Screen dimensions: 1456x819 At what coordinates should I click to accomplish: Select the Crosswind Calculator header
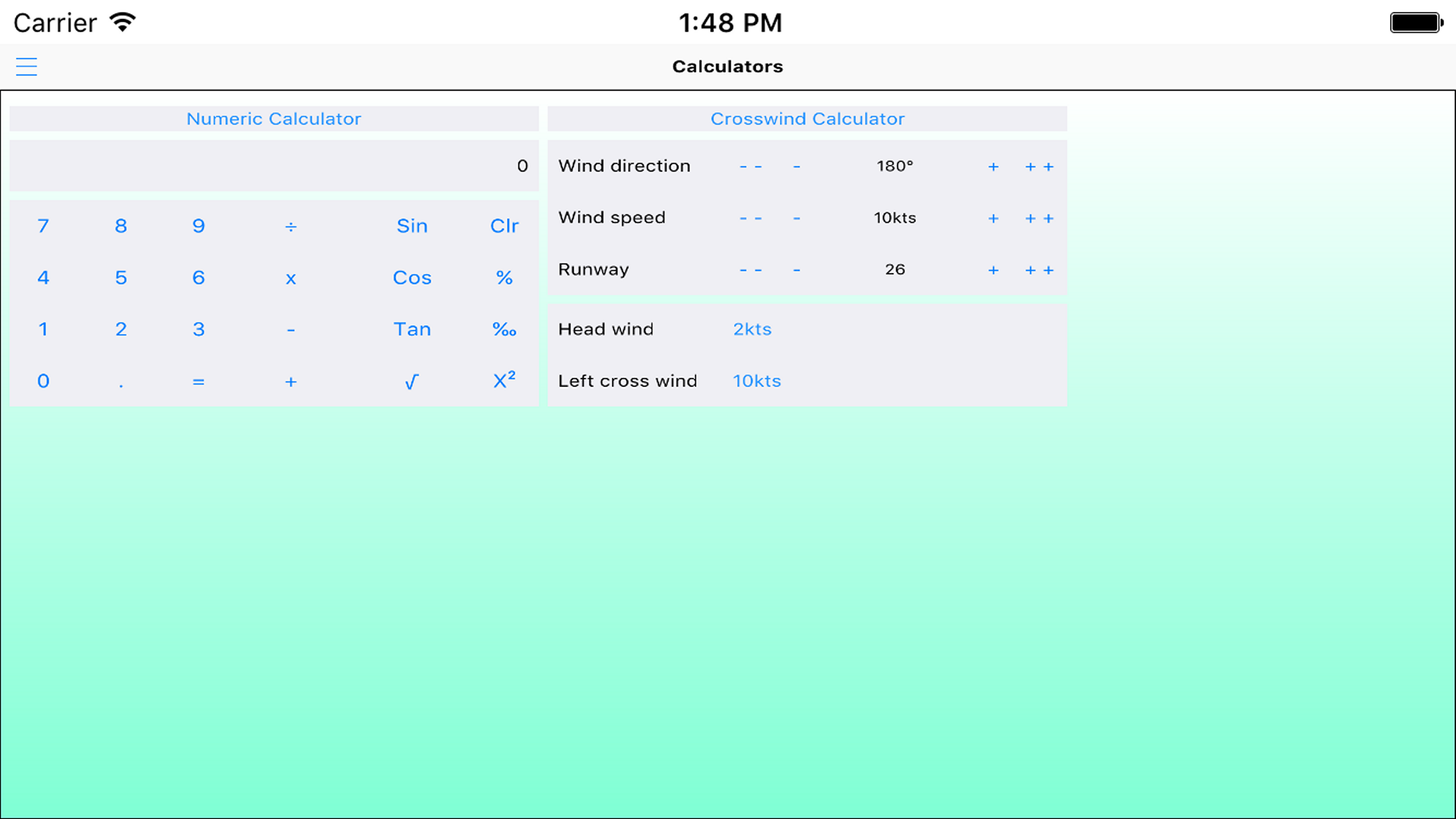[x=807, y=119]
